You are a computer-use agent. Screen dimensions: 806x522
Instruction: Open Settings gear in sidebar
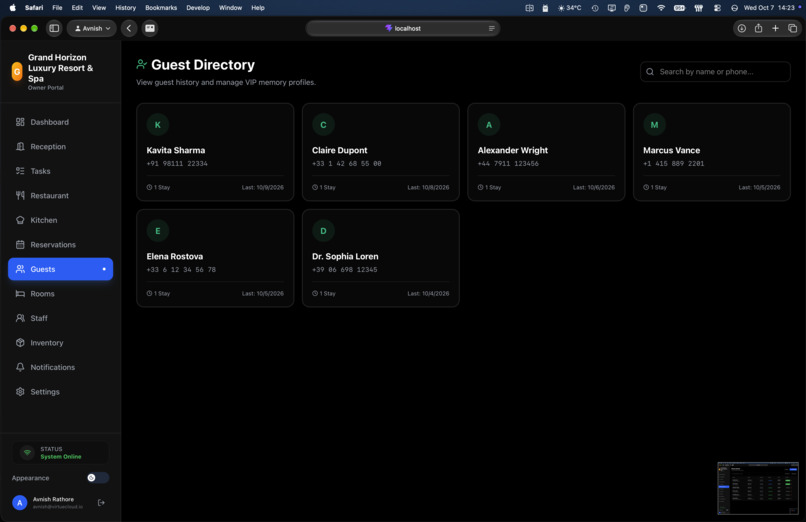click(x=61, y=392)
